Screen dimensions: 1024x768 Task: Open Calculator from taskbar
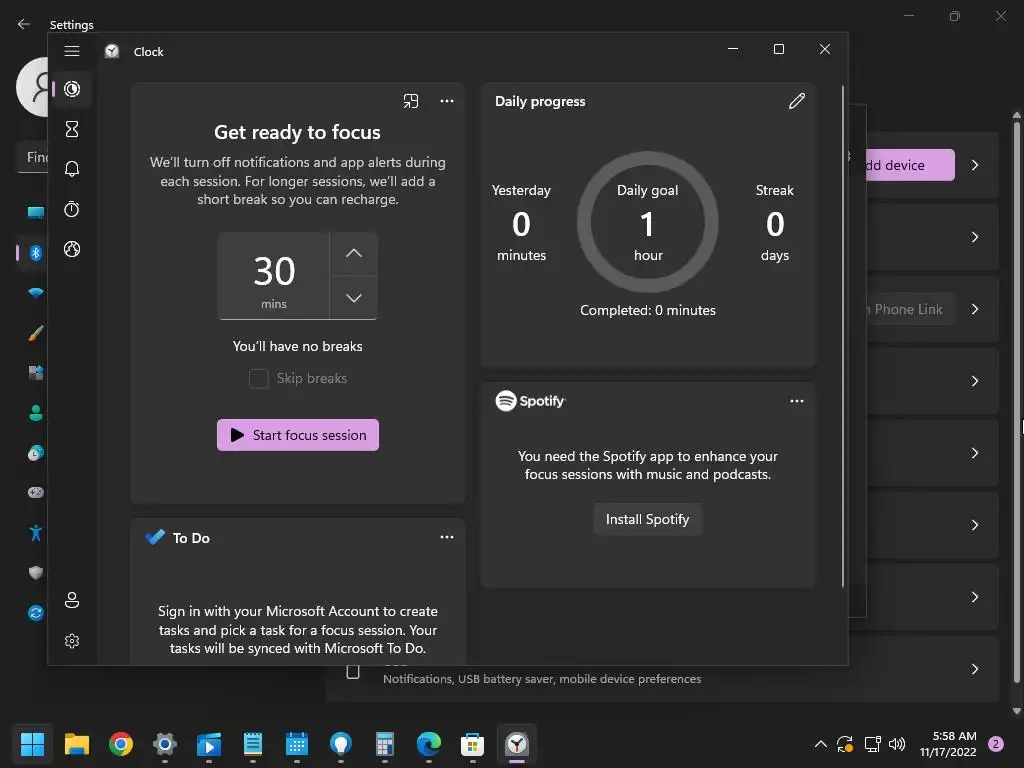pos(385,744)
